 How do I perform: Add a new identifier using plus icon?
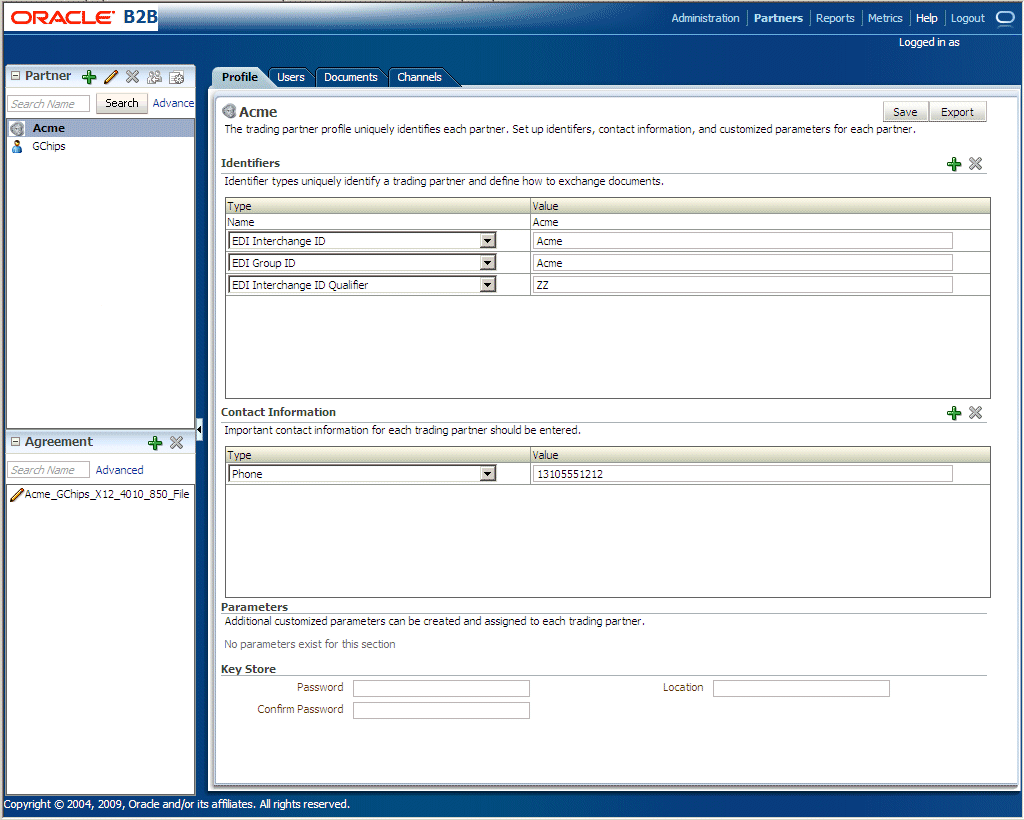(x=953, y=164)
